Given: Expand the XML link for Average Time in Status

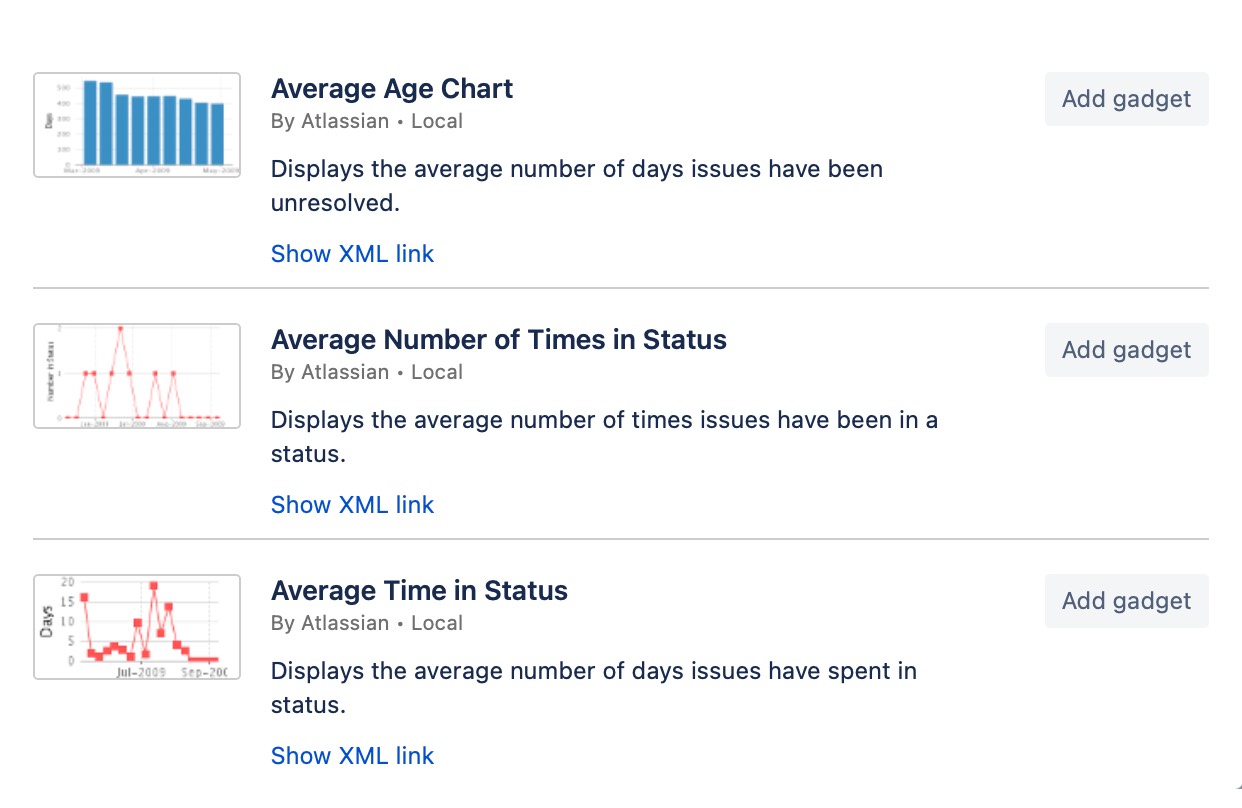Looking at the screenshot, I should 352,756.
